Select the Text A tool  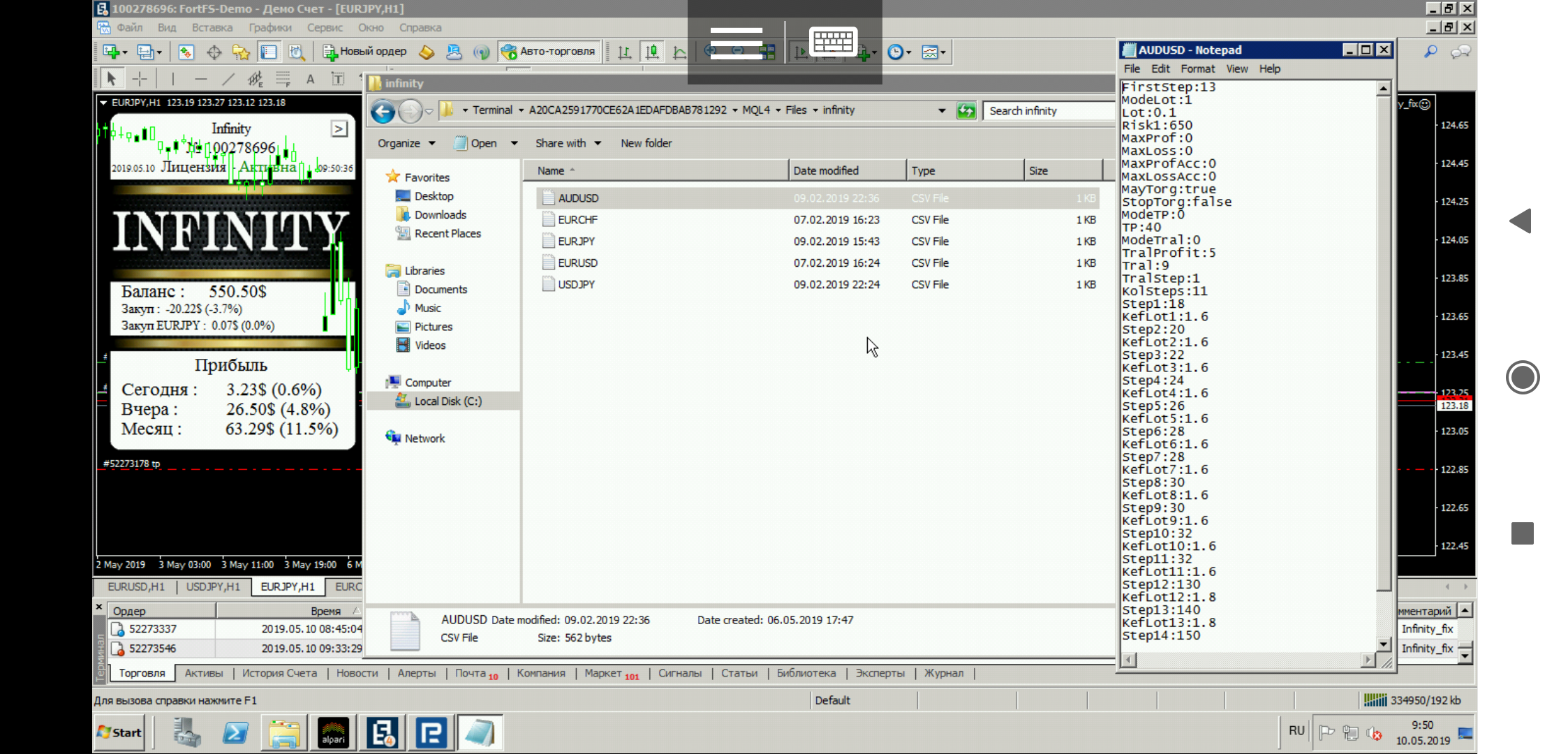tap(310, 79)
